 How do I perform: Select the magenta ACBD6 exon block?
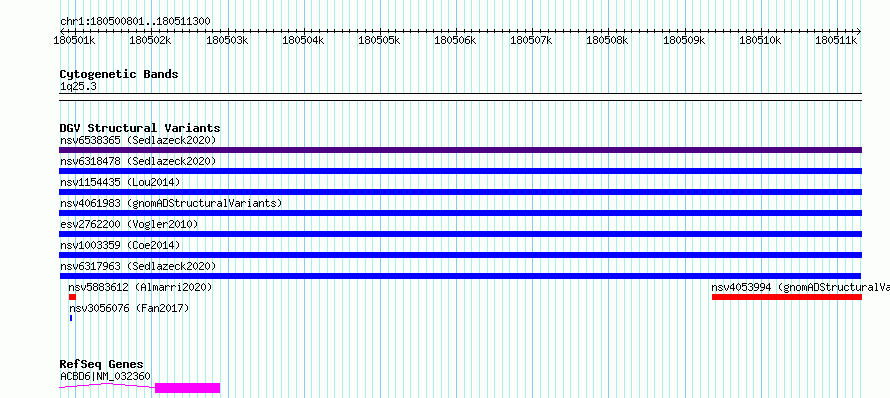pos(187,388)
